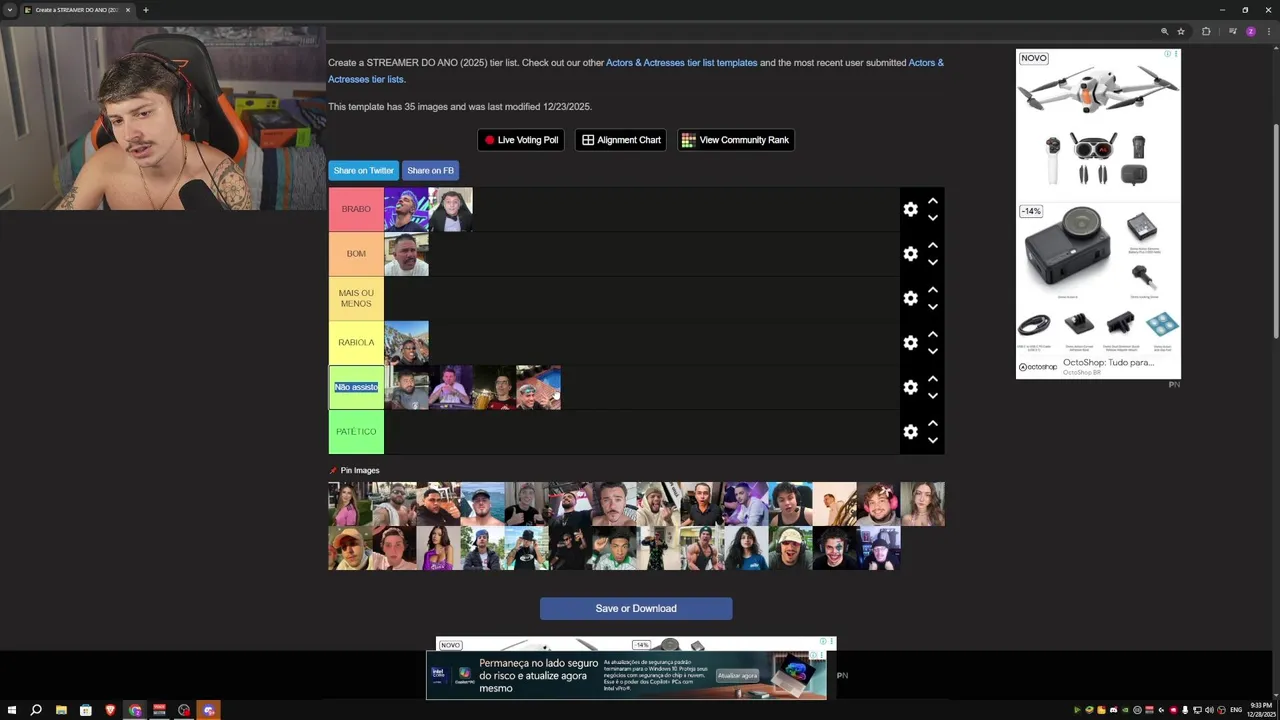1280x720 pixels.
Task: Open settings gear for BOM tier
Action: click(910, 254)
